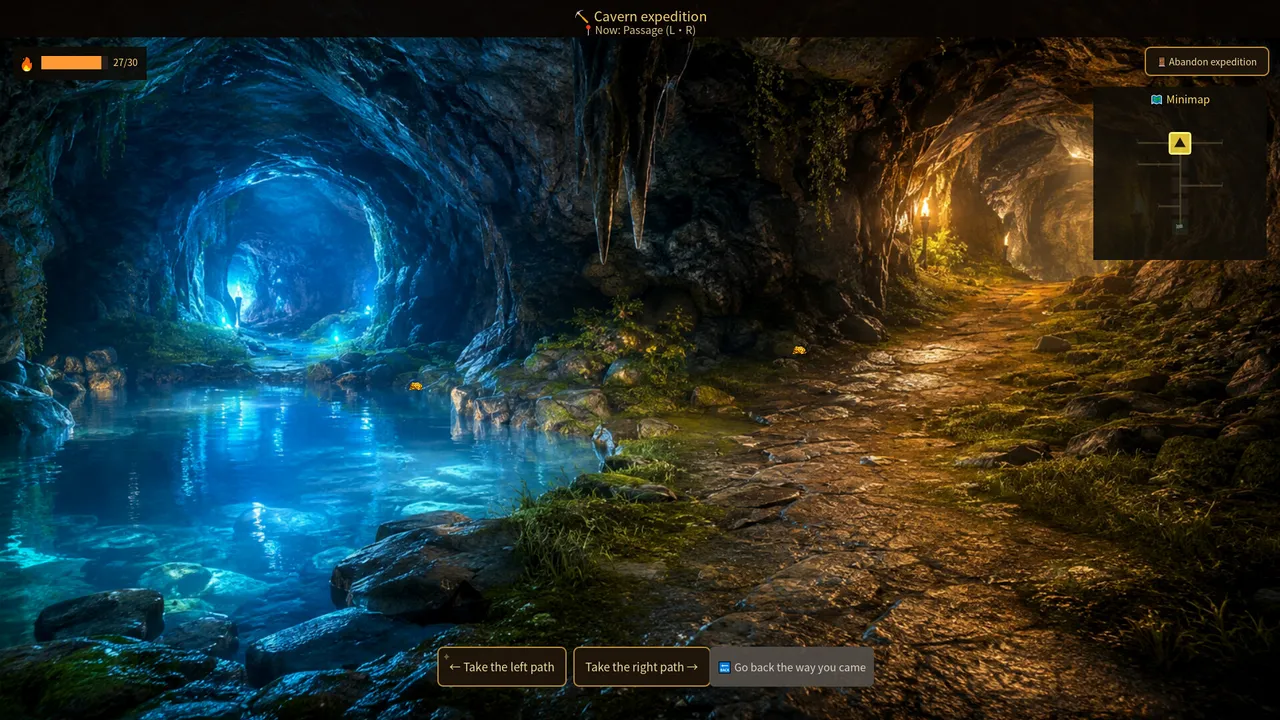The width and height of the screenshot is (1280, 720).
Task: Click the 27/30 torch counter
Action: pos(125,63)
